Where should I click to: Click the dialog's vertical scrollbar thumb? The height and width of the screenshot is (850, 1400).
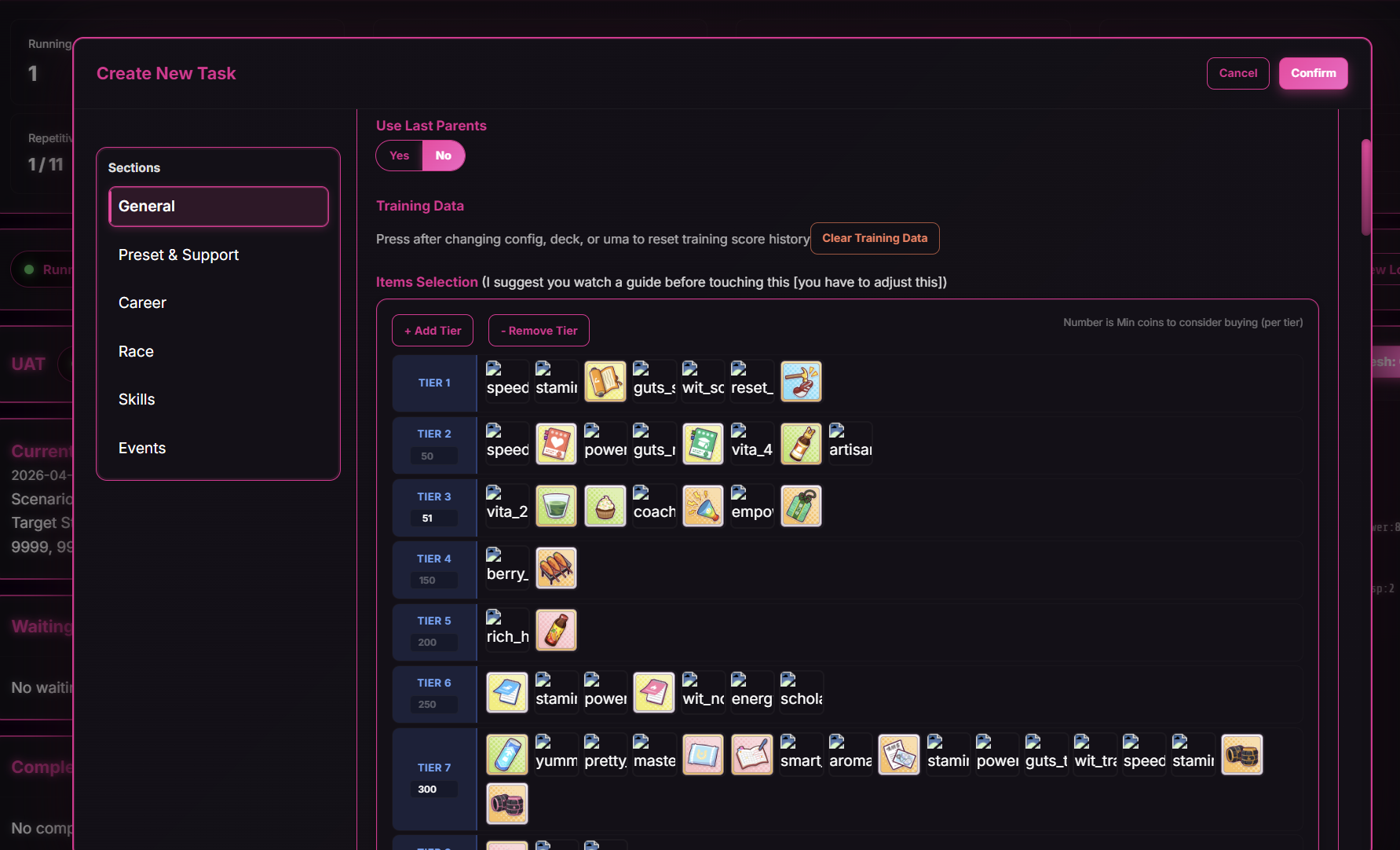pos(1366,187)
